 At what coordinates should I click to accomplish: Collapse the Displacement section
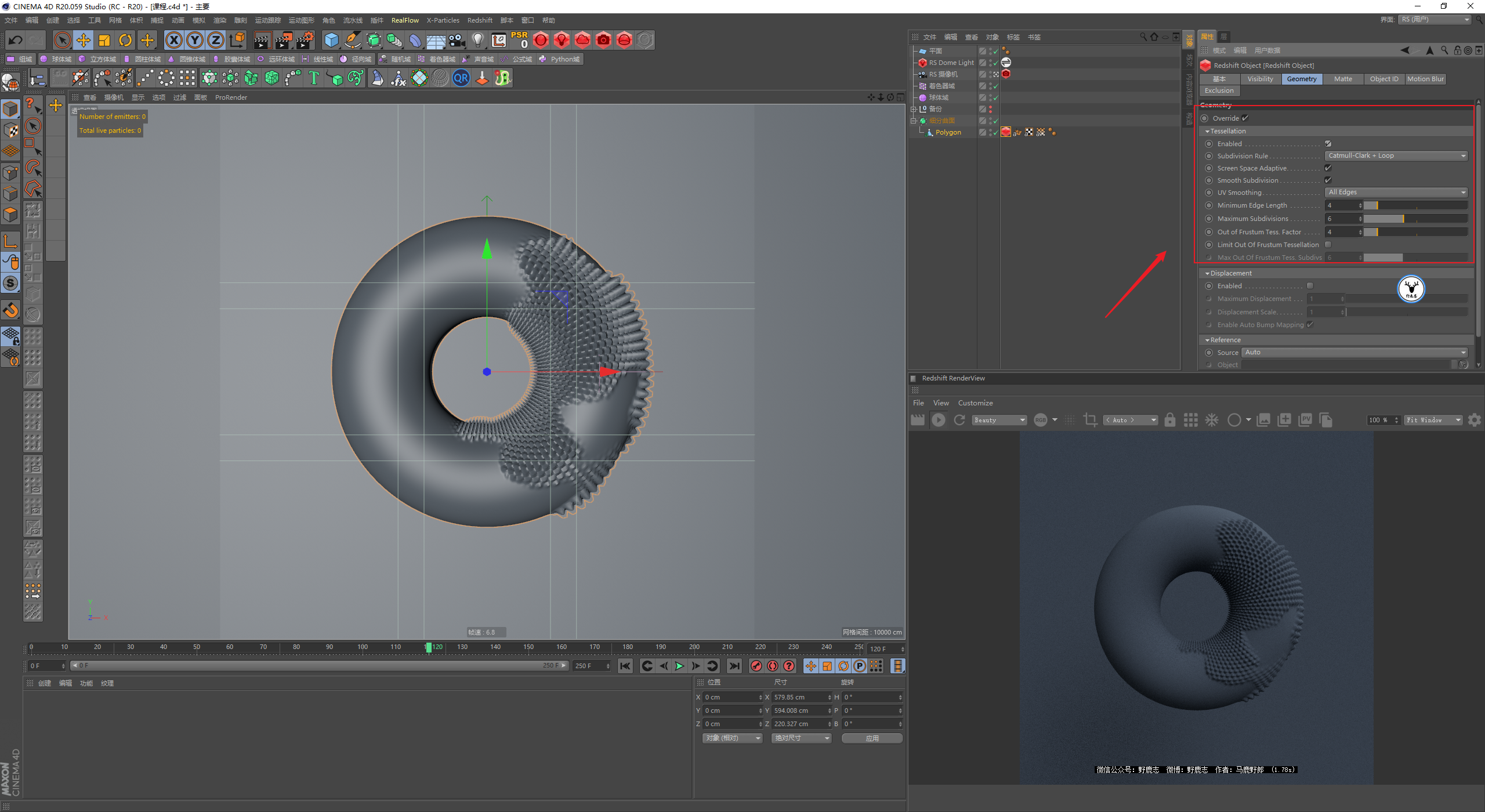pos(1208,273)
